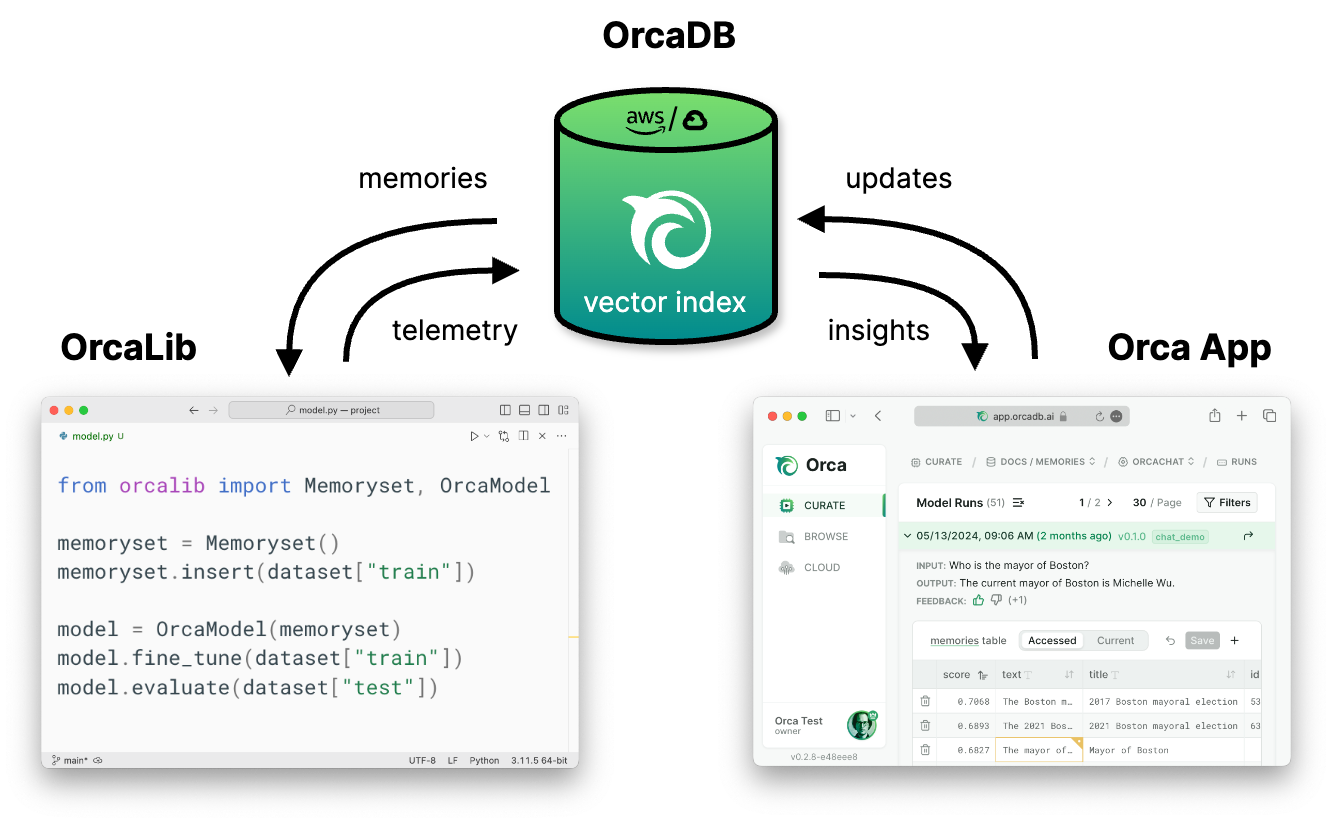Click the browser share icon
The width and height of the screenshot is (1334, 824).
coord(1214,415)
